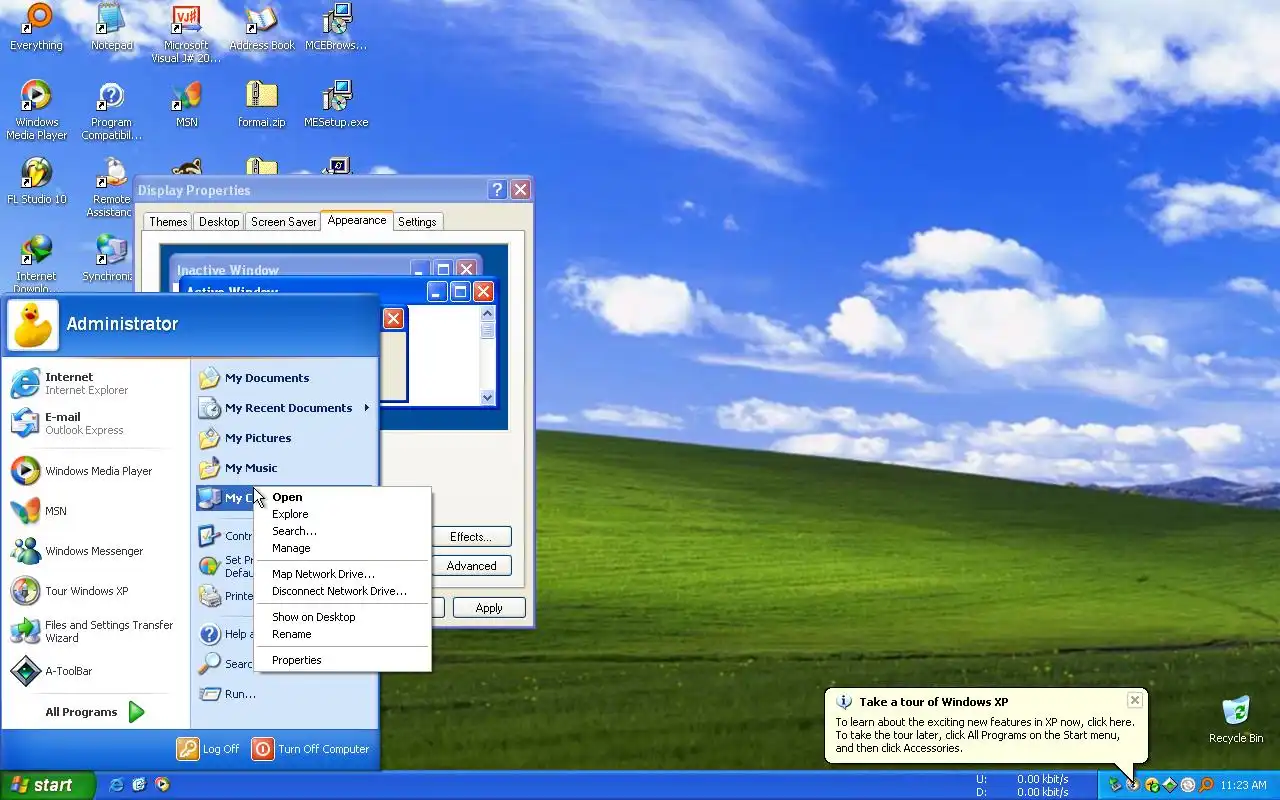Image resolution: width=1280 pixels, height=800 pixels.
Task: Open Tour Windows XP in Start menu
Action: point(96,591)
